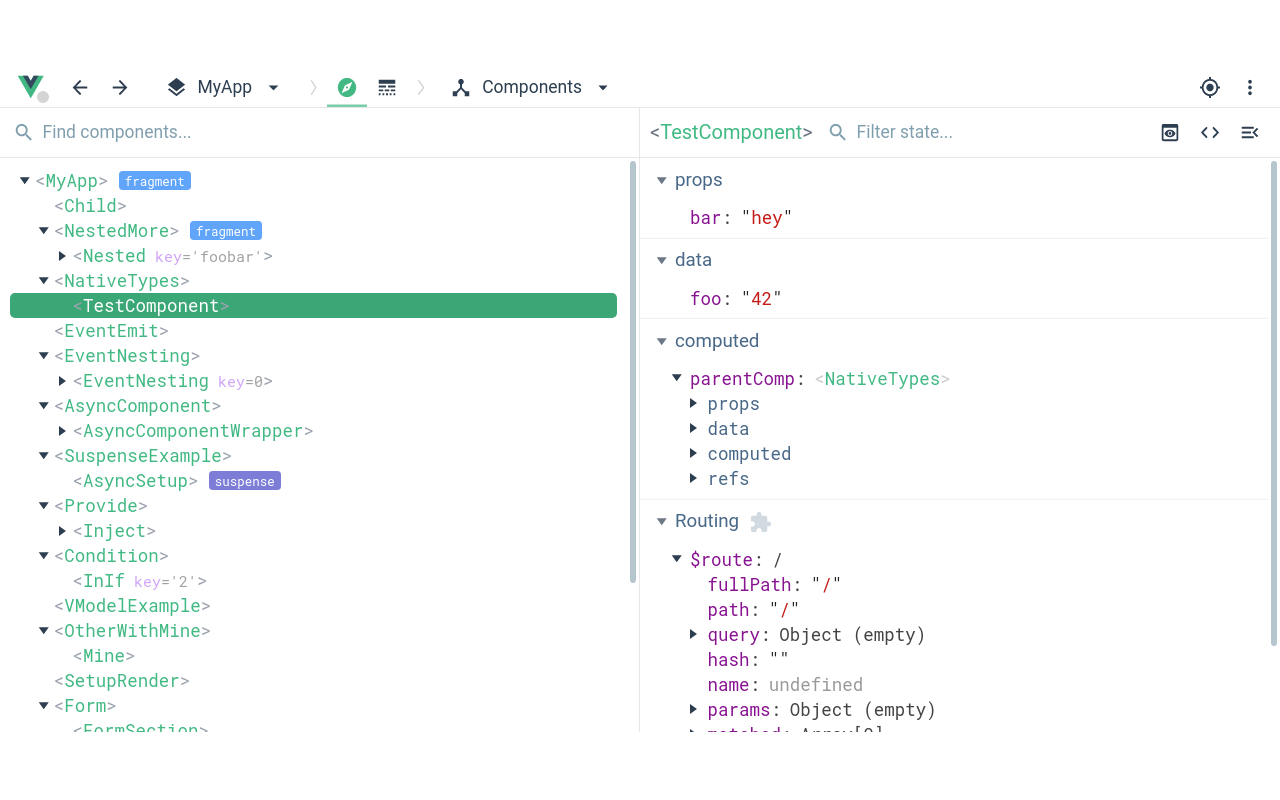This screenshot has width=1280, height=800.
Task: Click the foo "42" data value
Action: click(761, 299)
